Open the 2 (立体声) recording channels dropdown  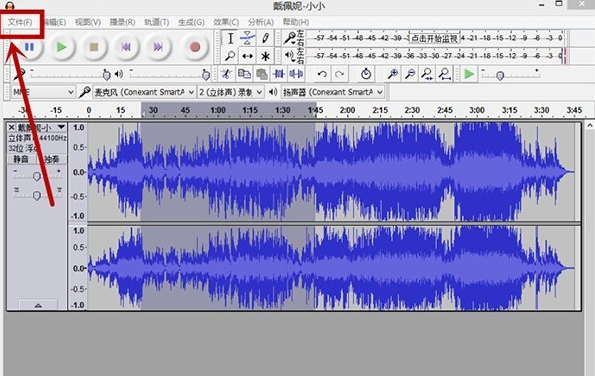(231, 92)
